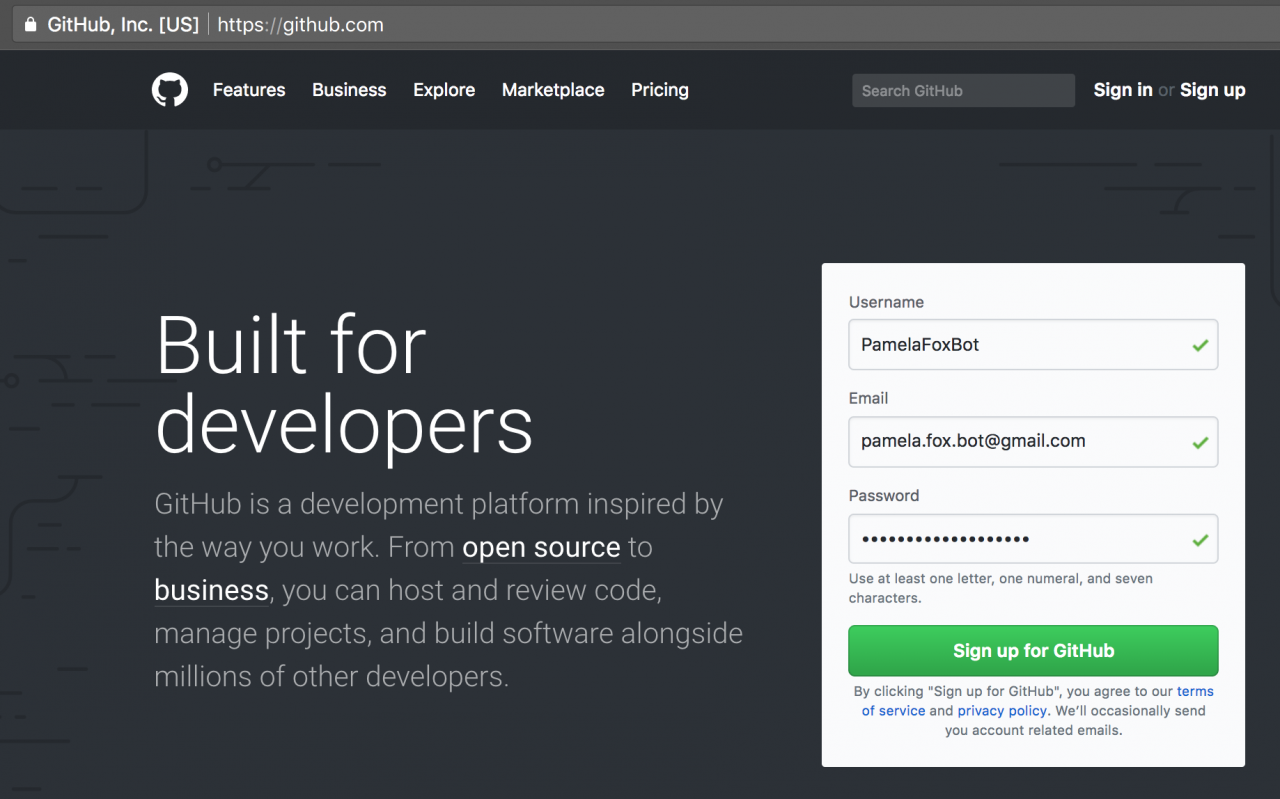Open the privacy policy link
Image resolution: width=1280 pixels, height=799 pixels.
(1002, 711)
